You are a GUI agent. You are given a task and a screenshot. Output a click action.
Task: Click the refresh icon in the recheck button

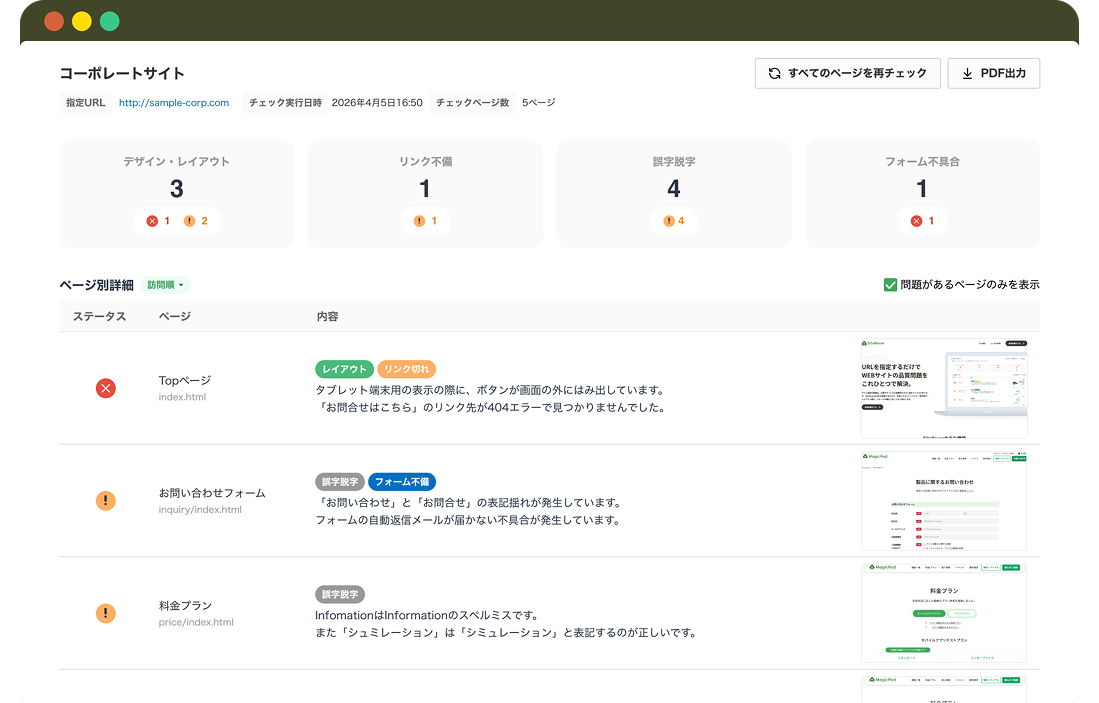coord(774,73)
